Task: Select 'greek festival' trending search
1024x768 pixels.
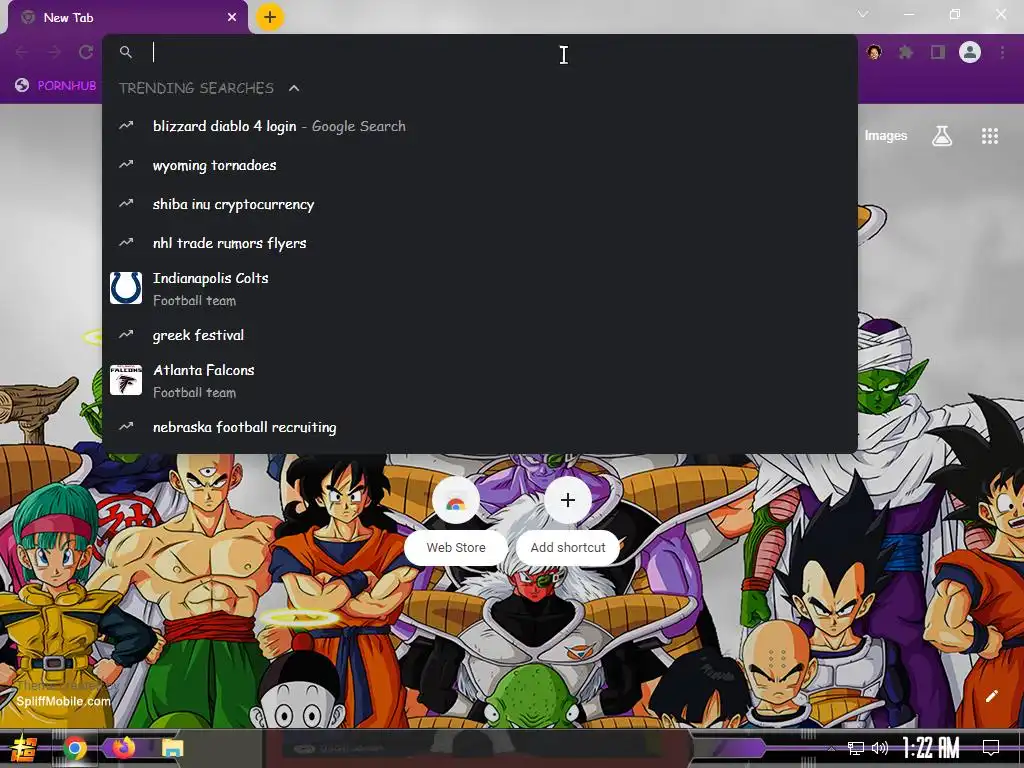Action: pos(479,335)
